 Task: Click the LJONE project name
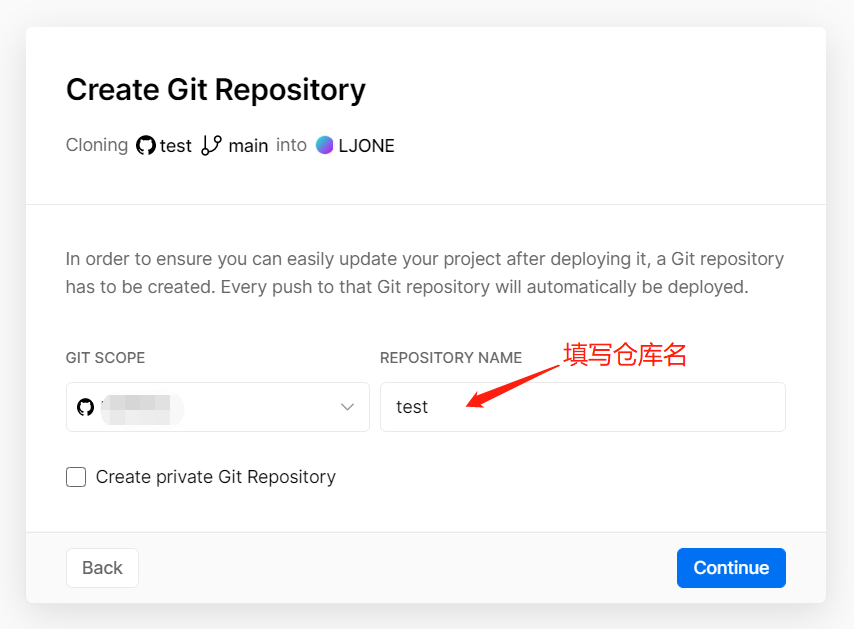[x=366, y=146]
